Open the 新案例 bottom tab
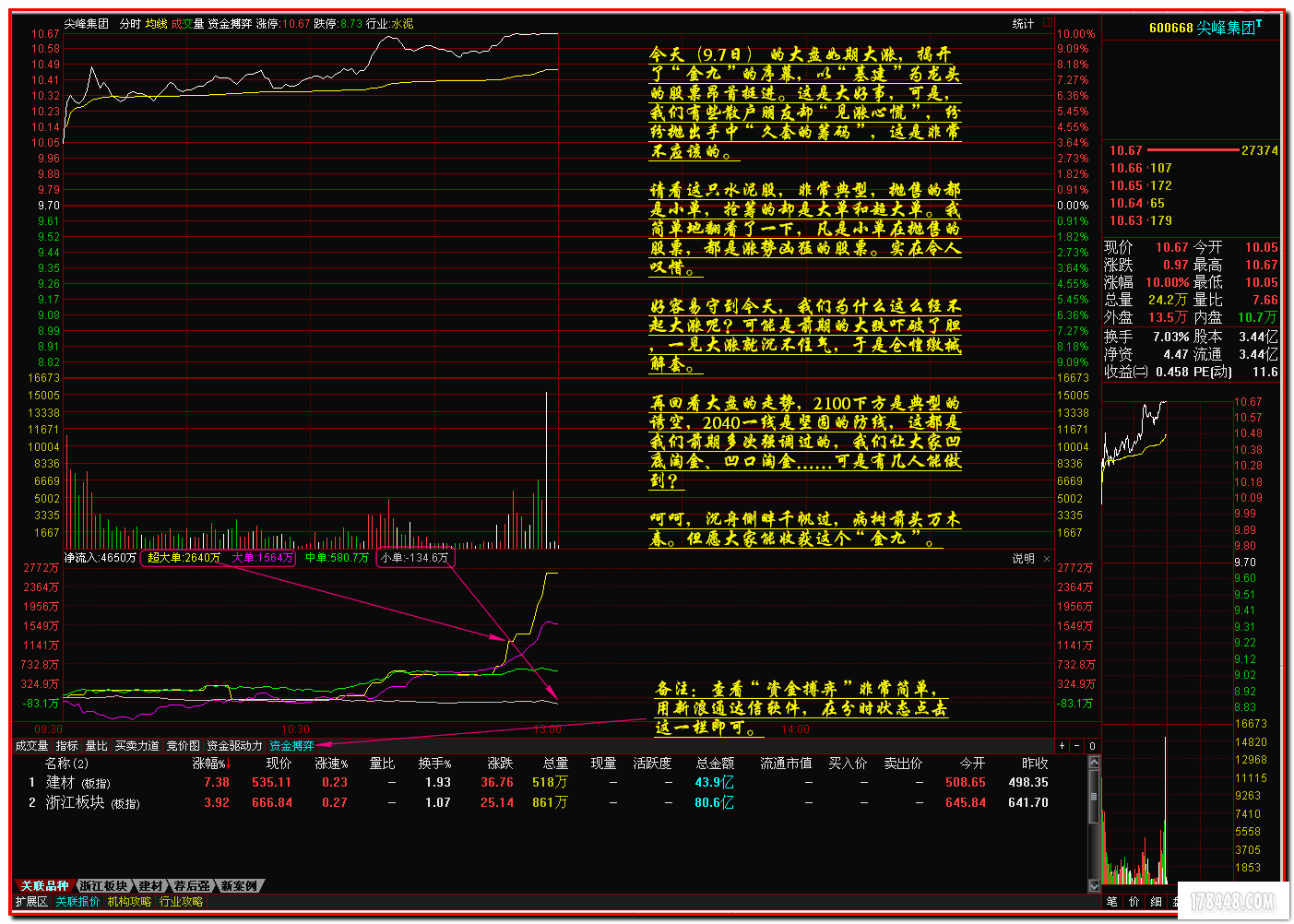The image size is (1294, 924). pos(238,886)
